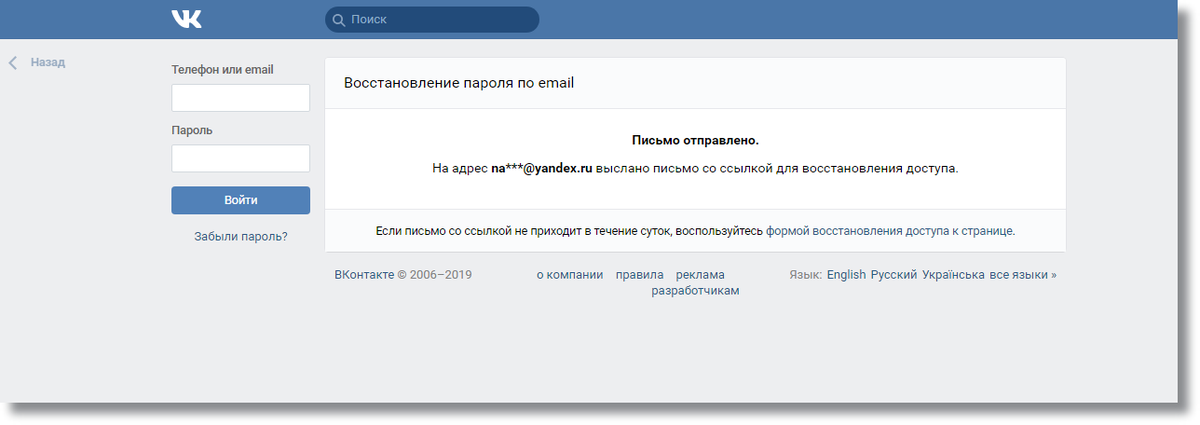1200x425 pixels.
Task: Open the все языки » list
Action: (1023, 275)
